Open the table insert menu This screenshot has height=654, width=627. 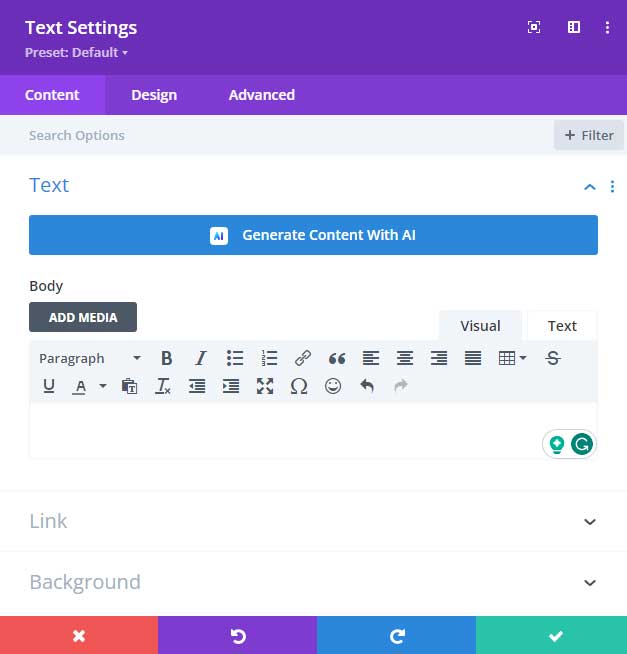[x=512, y=358]
